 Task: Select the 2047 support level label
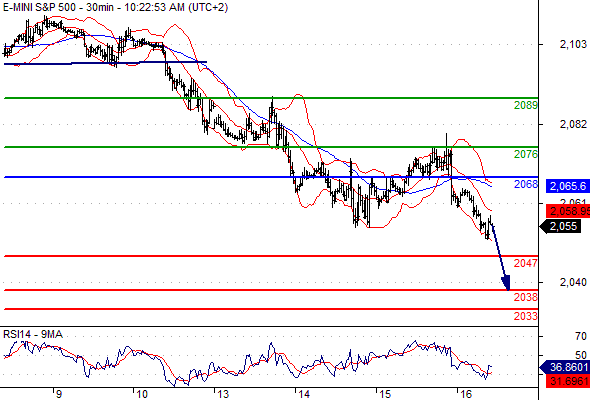526,263
